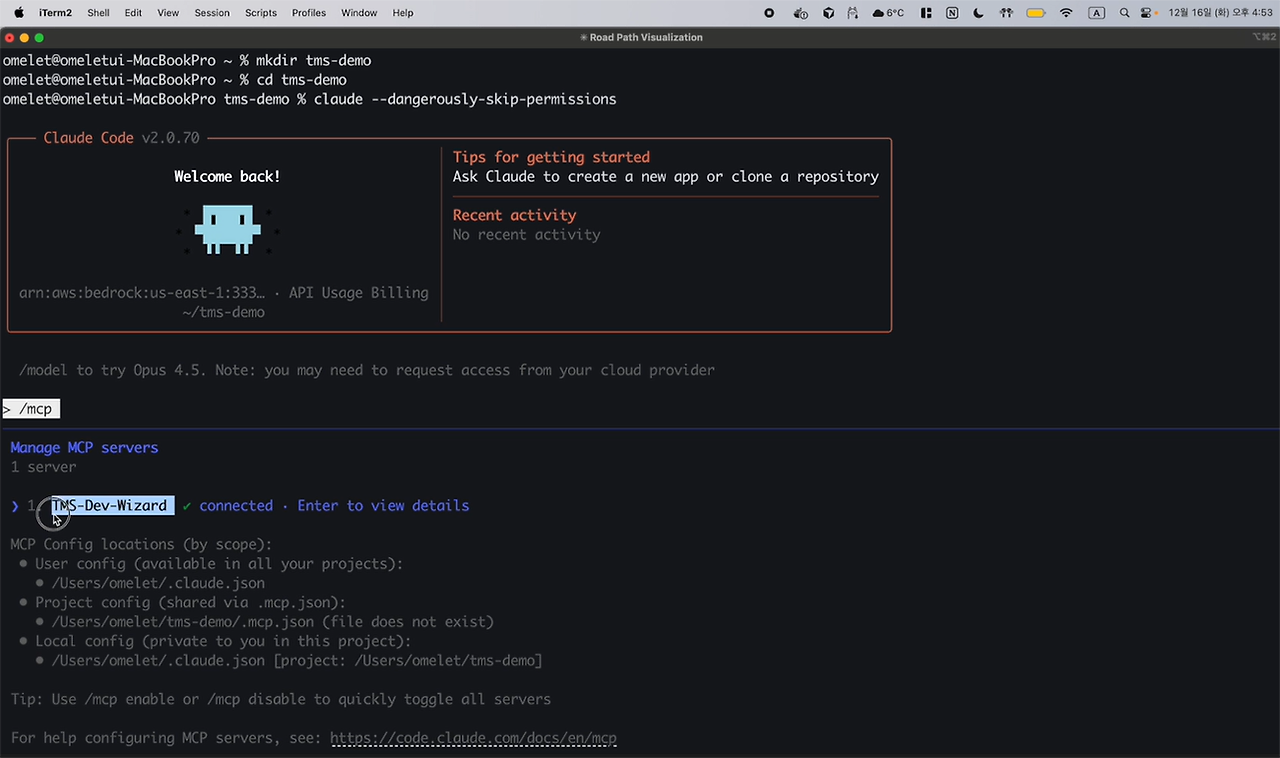Click the ~/tms-demo path in welcome box
1280x758 pixels.
coord(223,312)
